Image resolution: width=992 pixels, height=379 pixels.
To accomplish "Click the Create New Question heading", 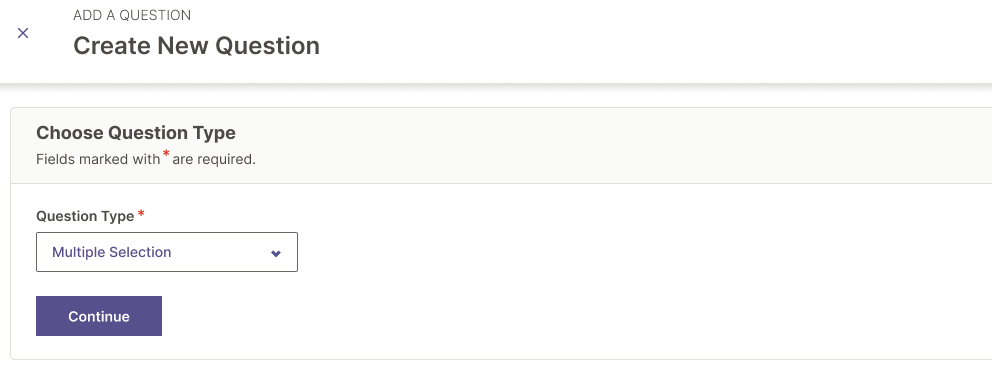I will tap(196, 46).
